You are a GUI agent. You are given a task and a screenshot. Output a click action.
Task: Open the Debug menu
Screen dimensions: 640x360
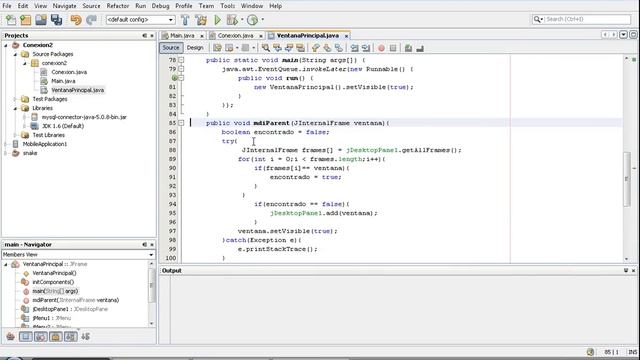tap(160, 6)
